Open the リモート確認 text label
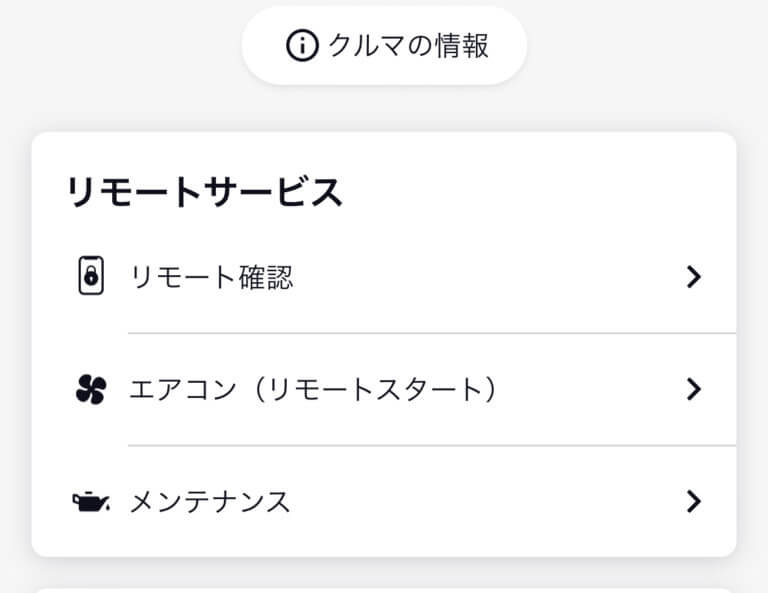This screenshot has height=593, width=768. click(212, 277)
